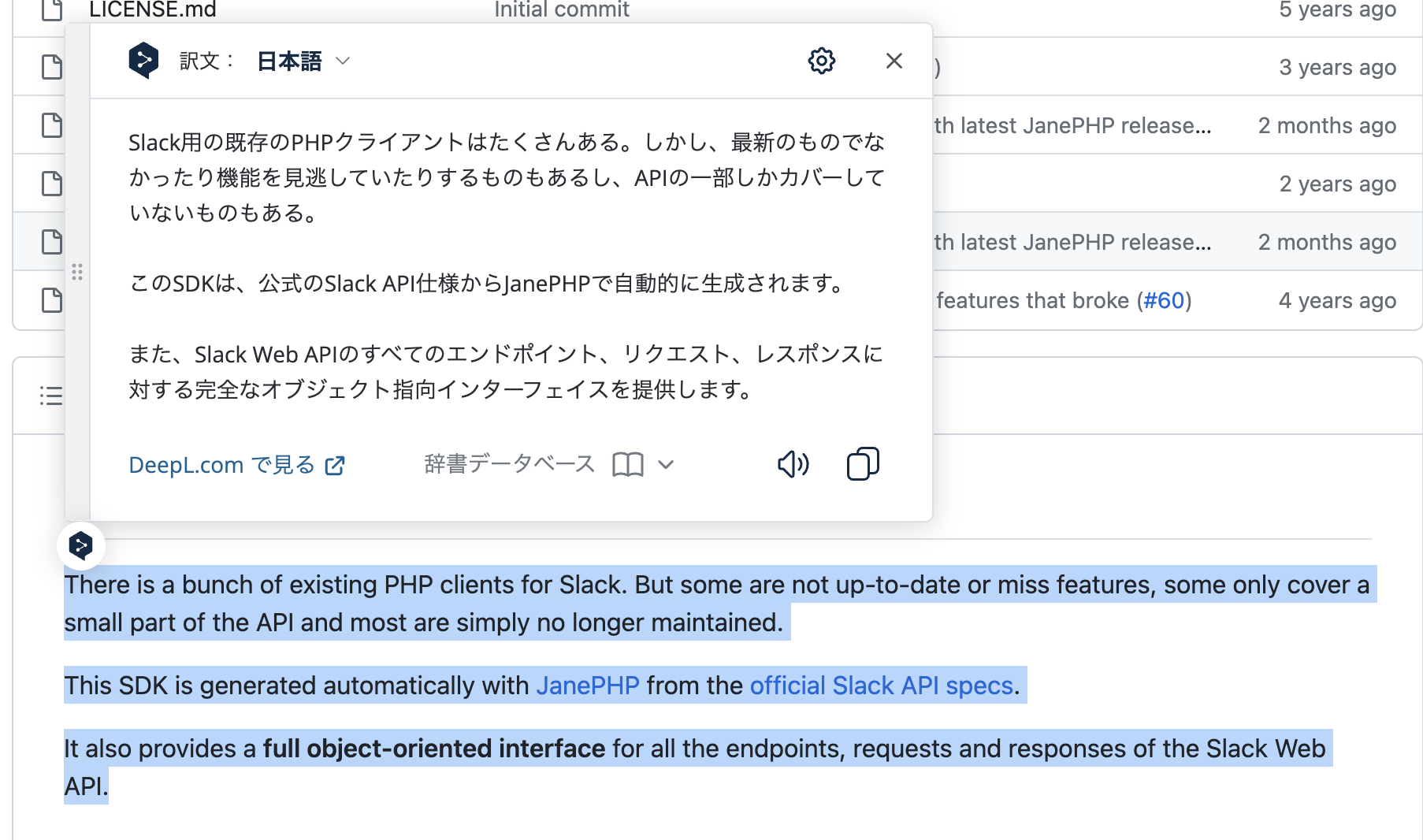Click the floating DeepL translate icon
The width and height of the screenshot is (1423, 840).
[81, 545]
